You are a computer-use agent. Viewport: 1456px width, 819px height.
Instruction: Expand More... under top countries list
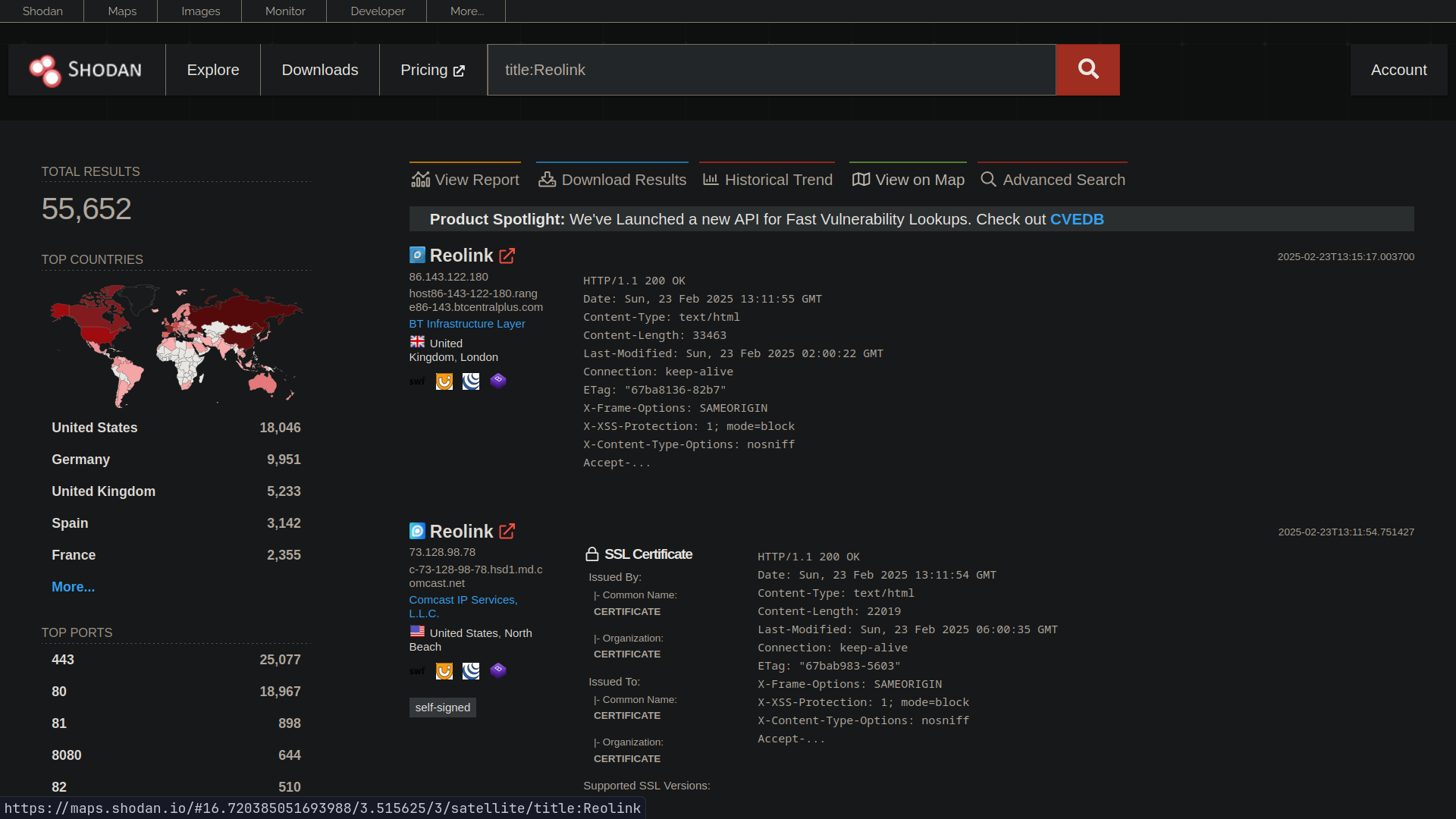pyautogui.click(x=73, y=586)
